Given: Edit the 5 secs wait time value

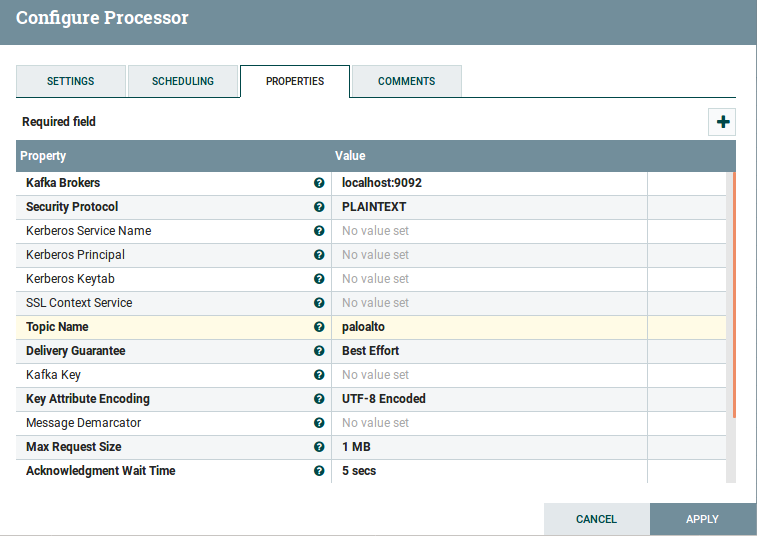Looking at the screenshot, I should click(489, 471).
